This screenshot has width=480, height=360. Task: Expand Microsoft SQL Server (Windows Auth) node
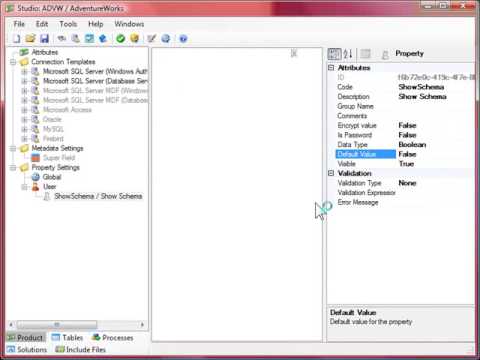click(x=24, y=72)
